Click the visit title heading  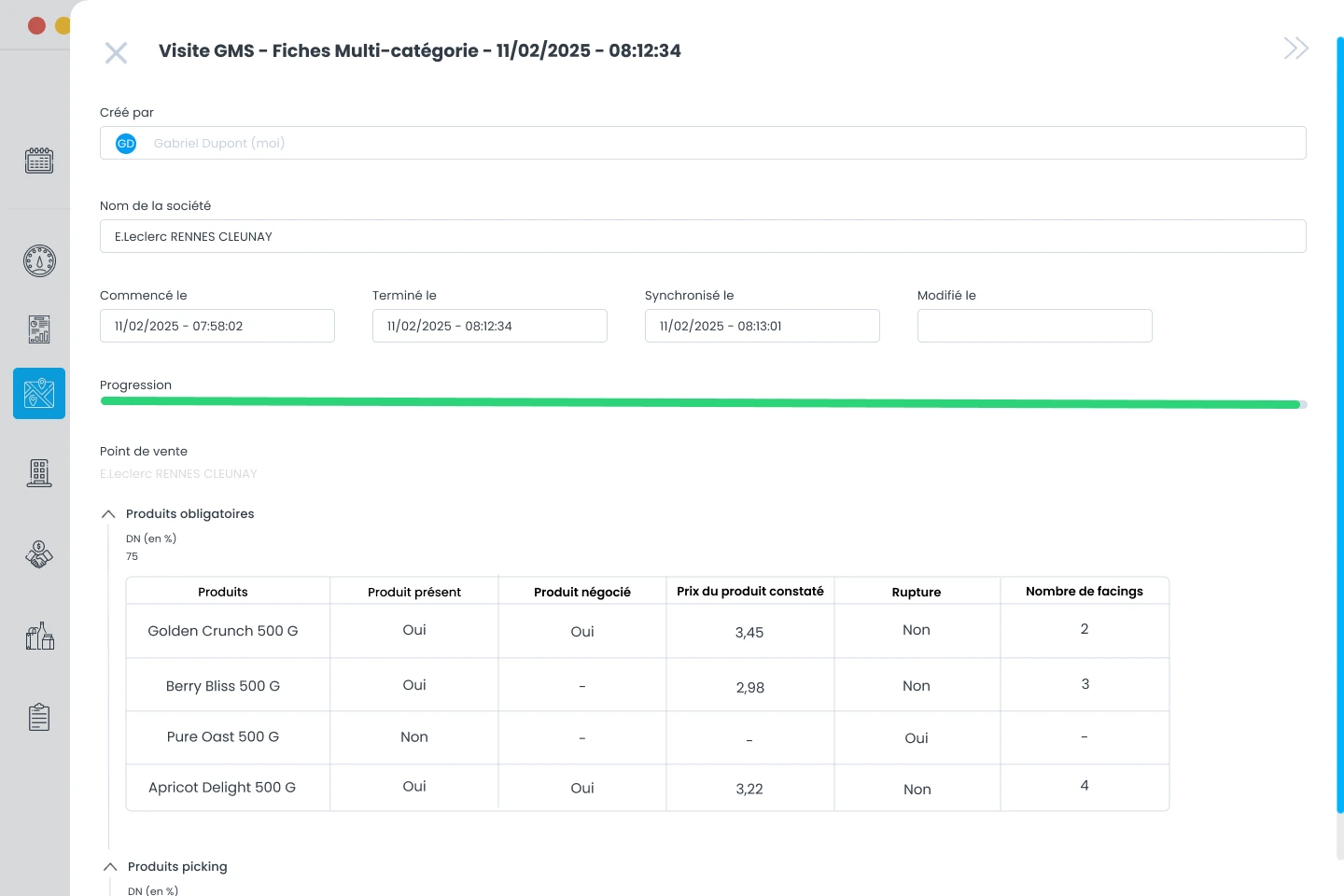[x=420, y=50]
